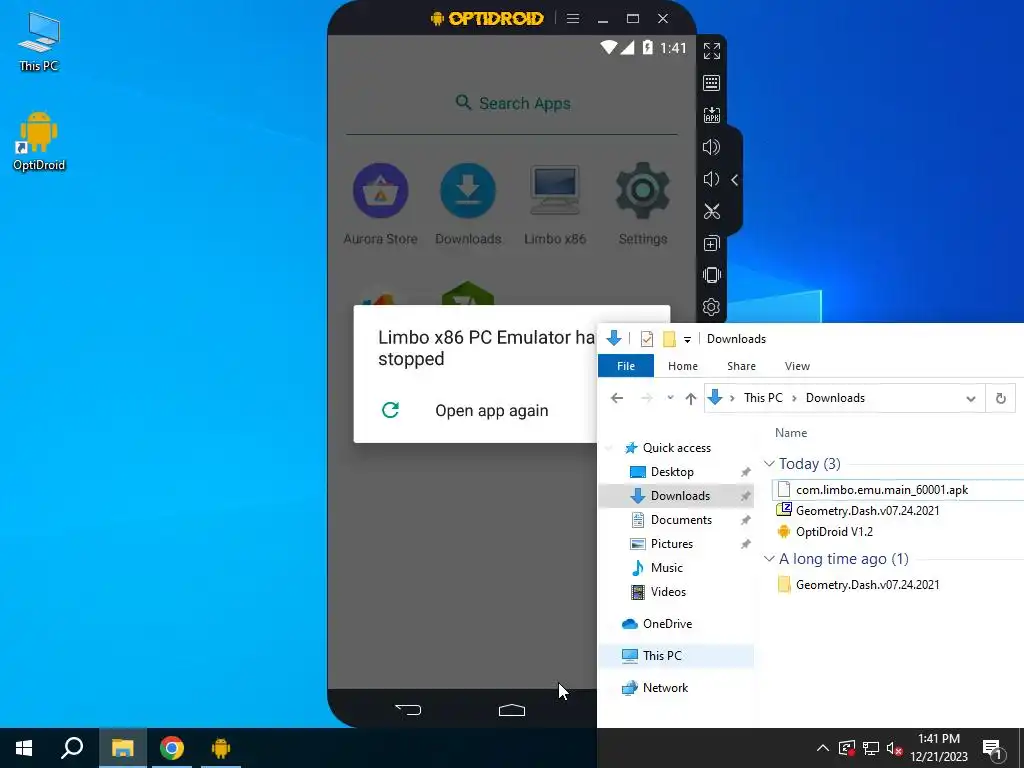Click the Properties quick access icon
The width and height of the screenshot is (1024, 768).
click(647, 339)
